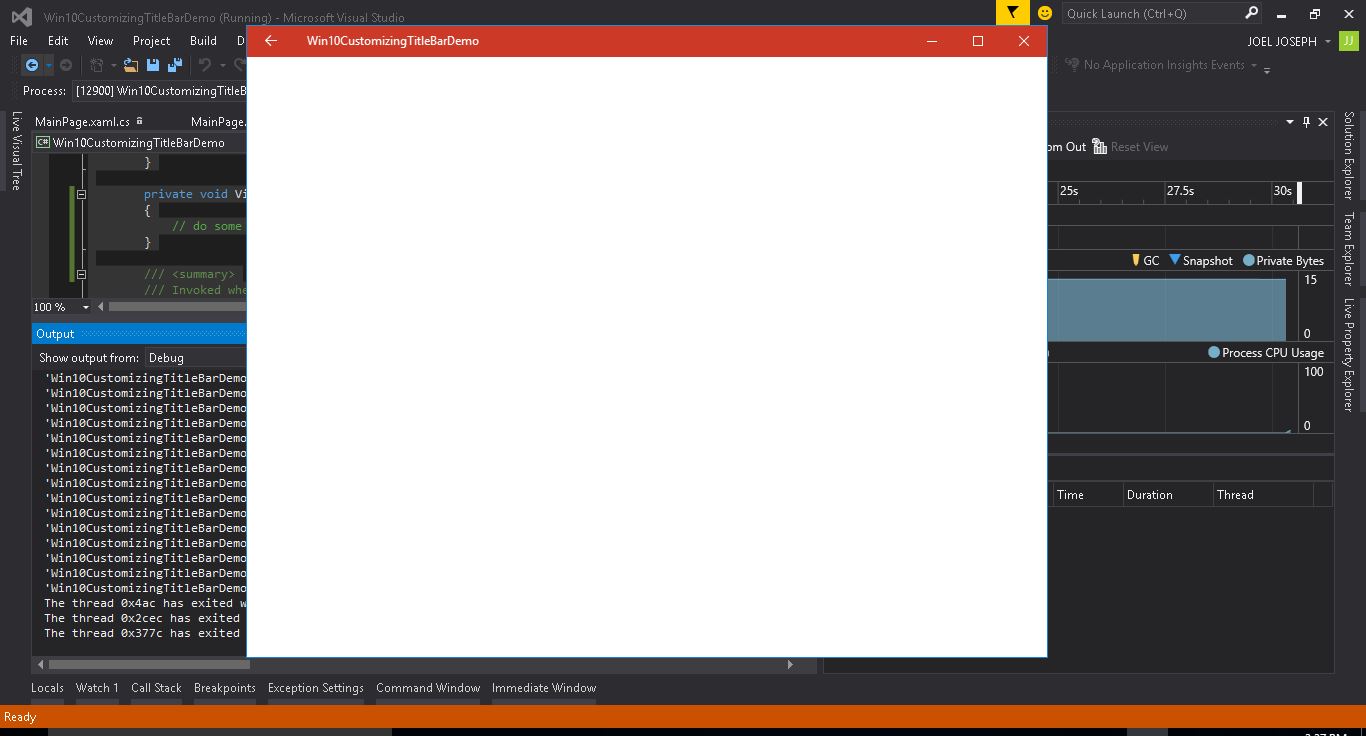Image resolution: width=1366 pixels, height=736 pixels.
Task: Click the white timeline end marker near 30s
Action: (1299, 192)
